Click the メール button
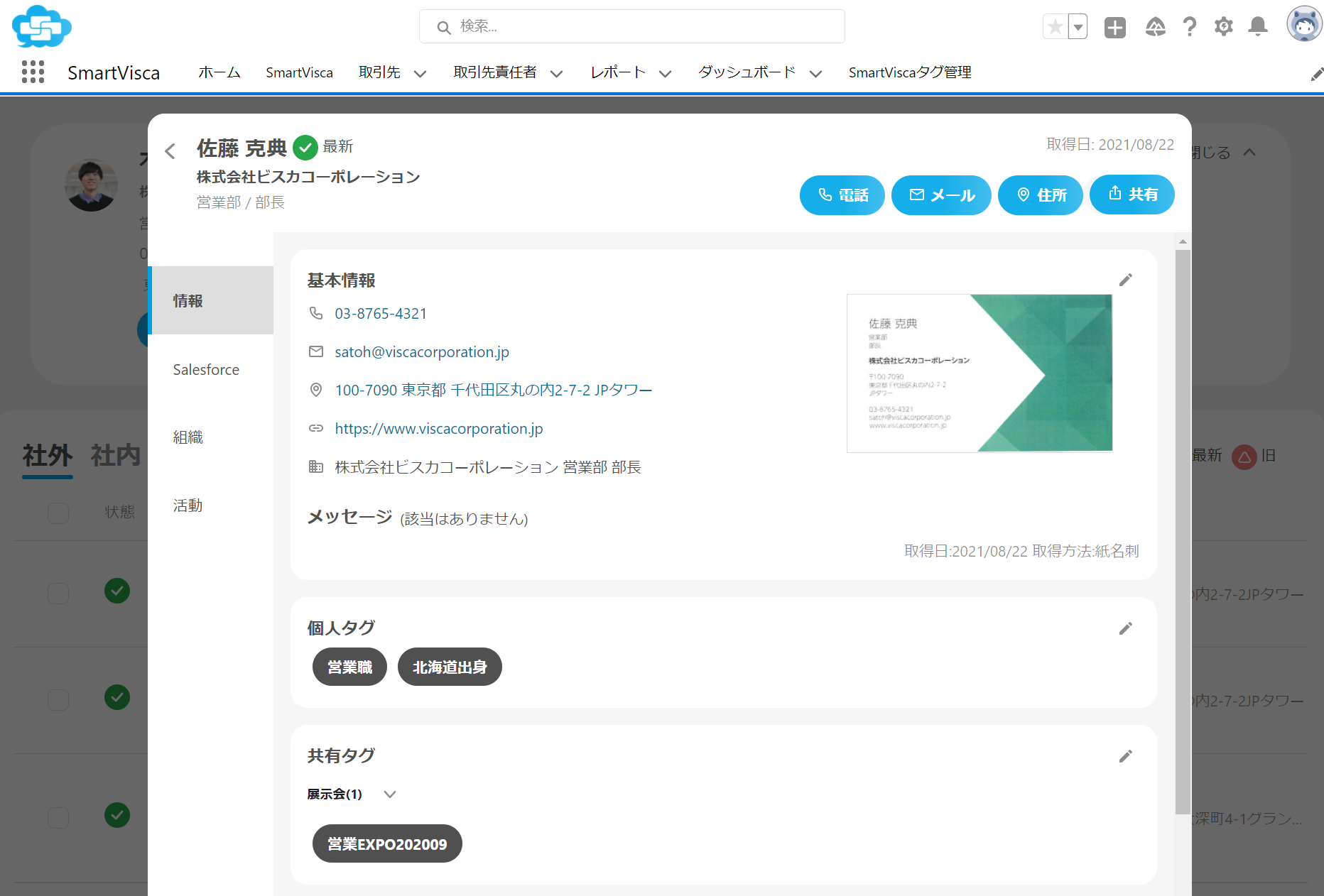 [x=941, y=195]
